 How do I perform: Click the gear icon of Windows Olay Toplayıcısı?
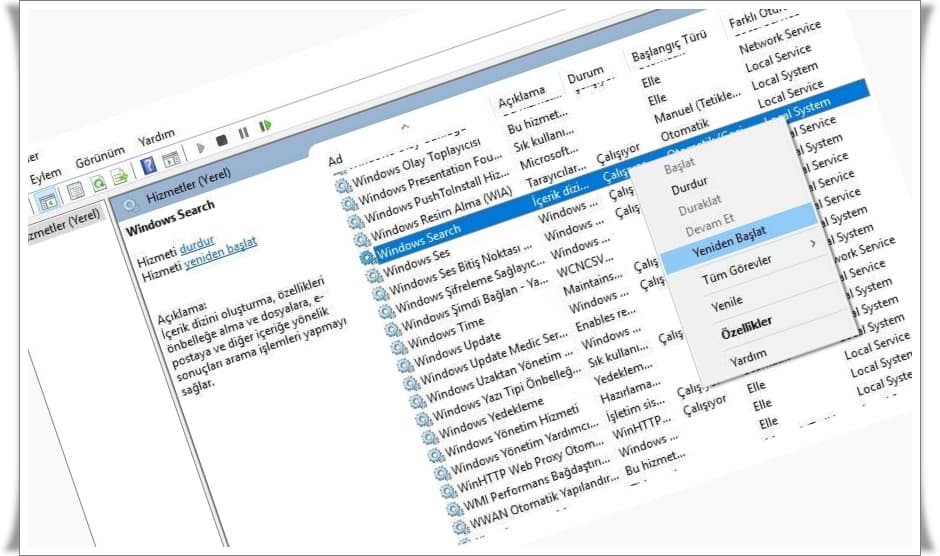[x=344, y=185]
